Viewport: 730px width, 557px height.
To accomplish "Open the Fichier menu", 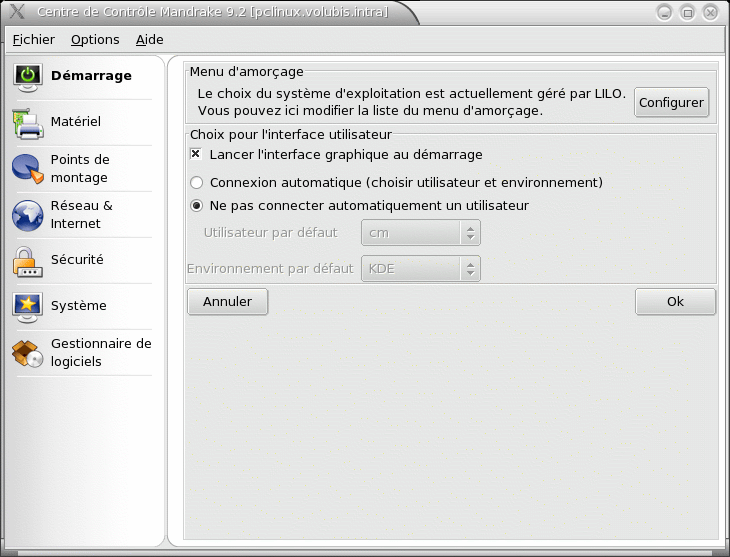I will [34, 40].
